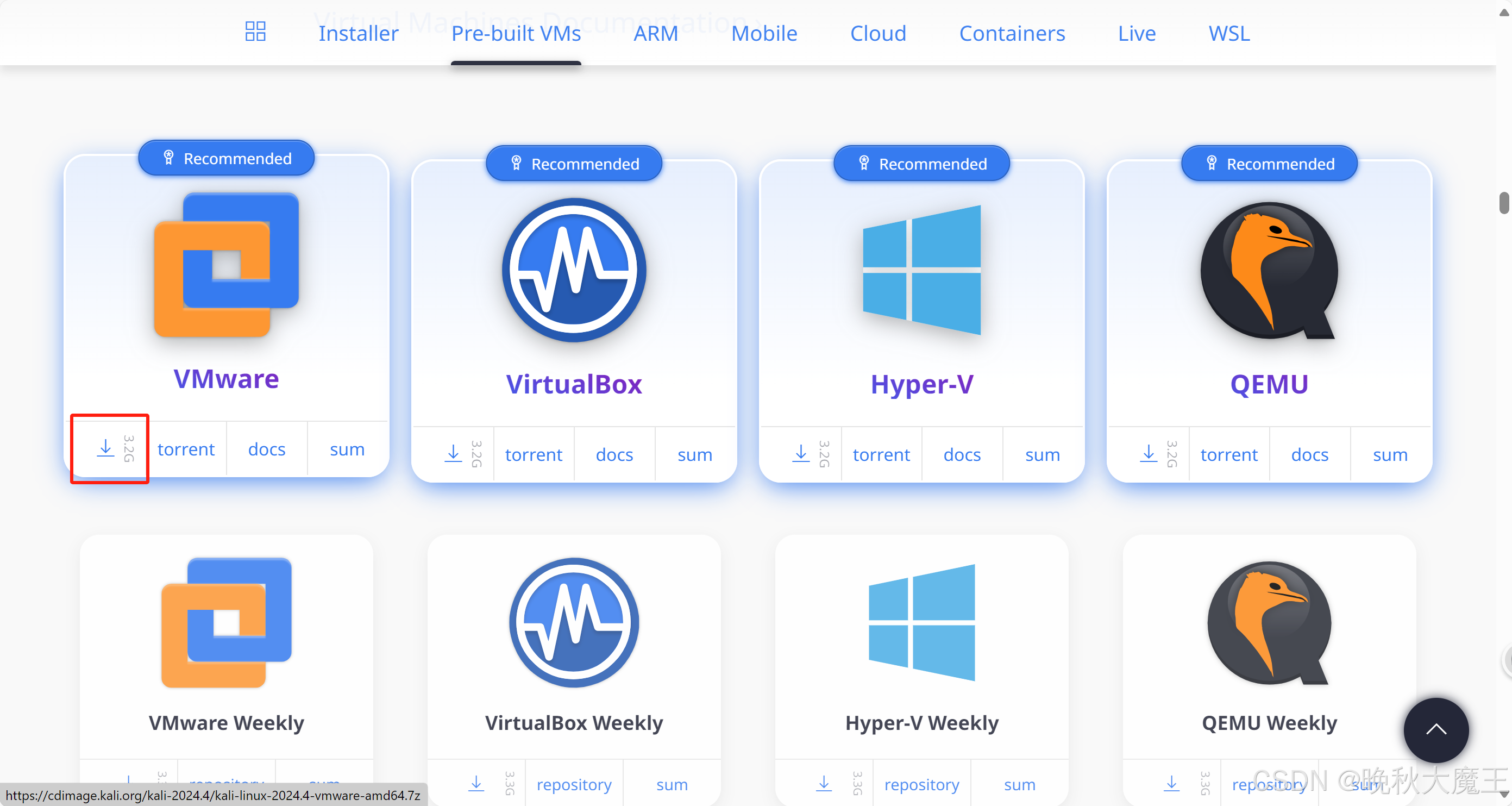This screenshot has height=806, width=1512.
Task: Click the QEMU torrent link
Action: [1228, 454]
